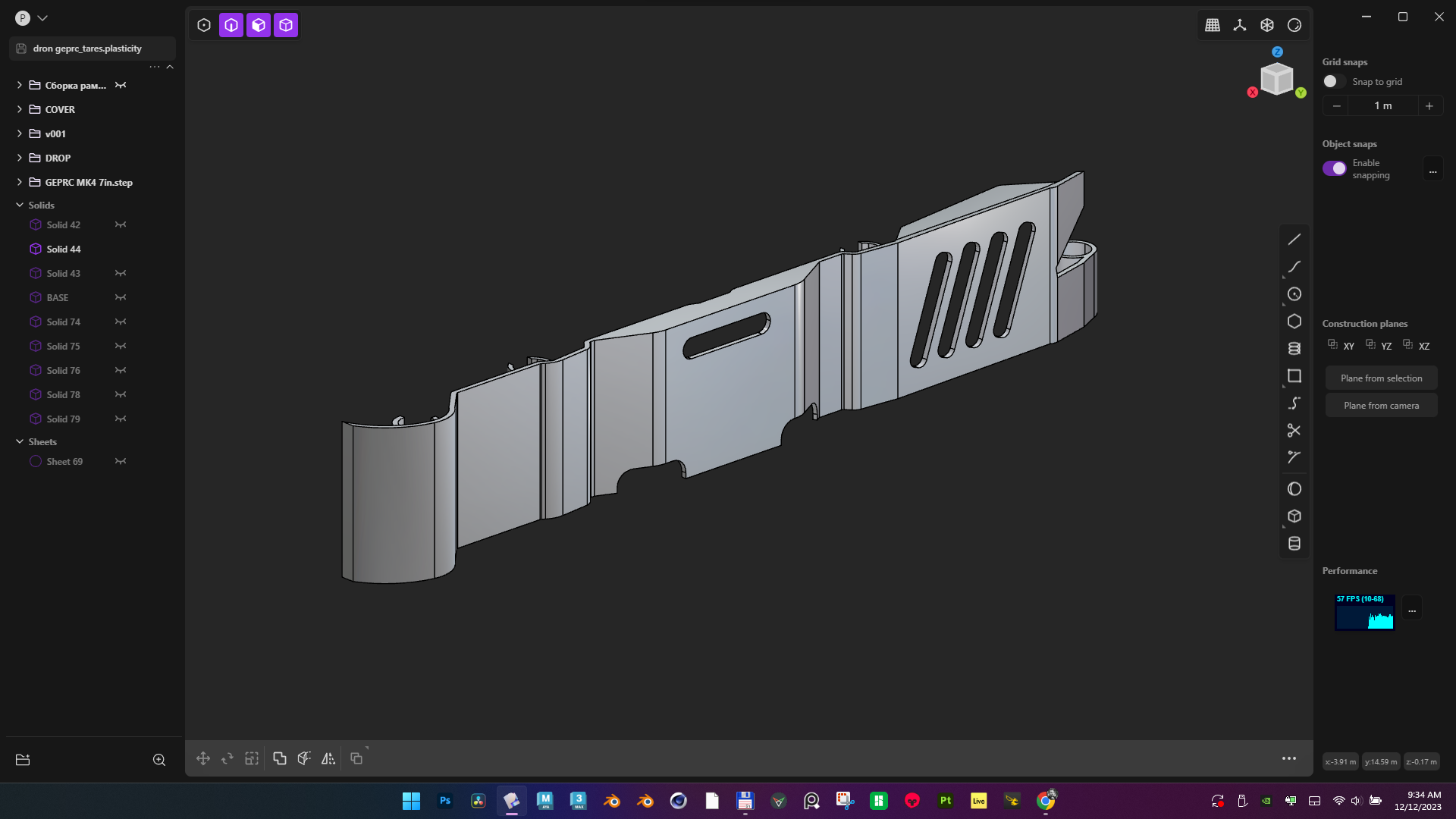Open the project menu chevron next to the P logo

pyautogui.click(x=43, y=17)
